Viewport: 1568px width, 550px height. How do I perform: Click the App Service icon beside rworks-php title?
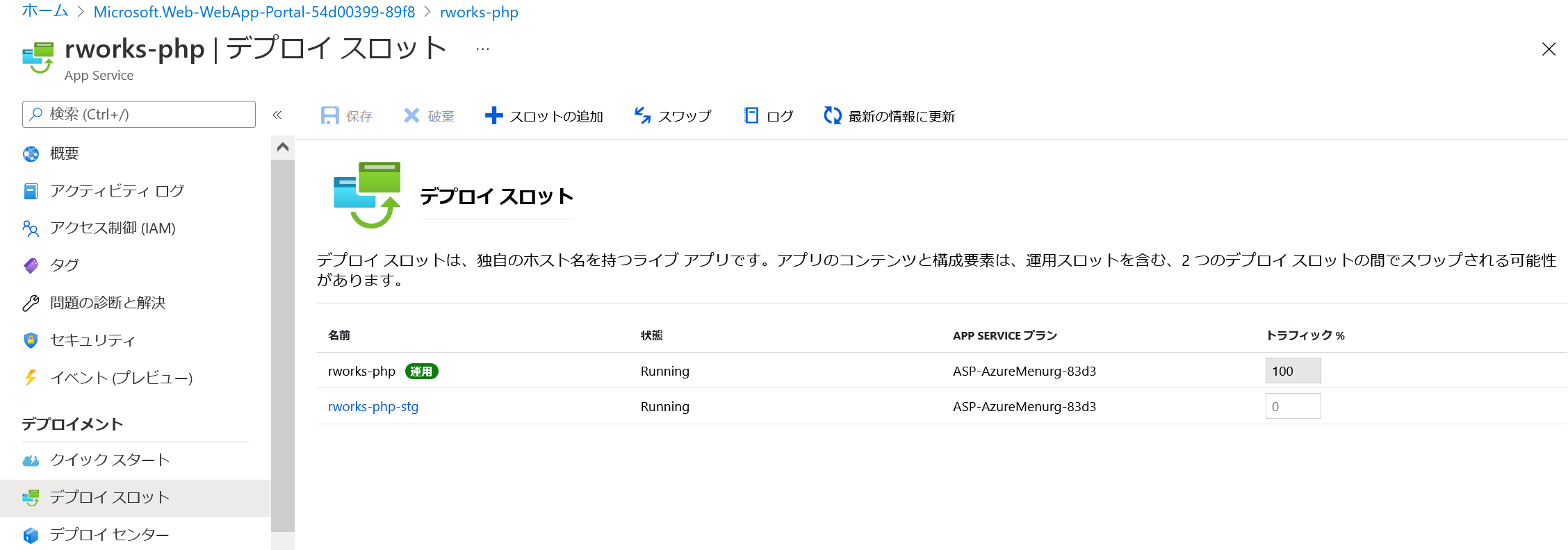[38, 58]
